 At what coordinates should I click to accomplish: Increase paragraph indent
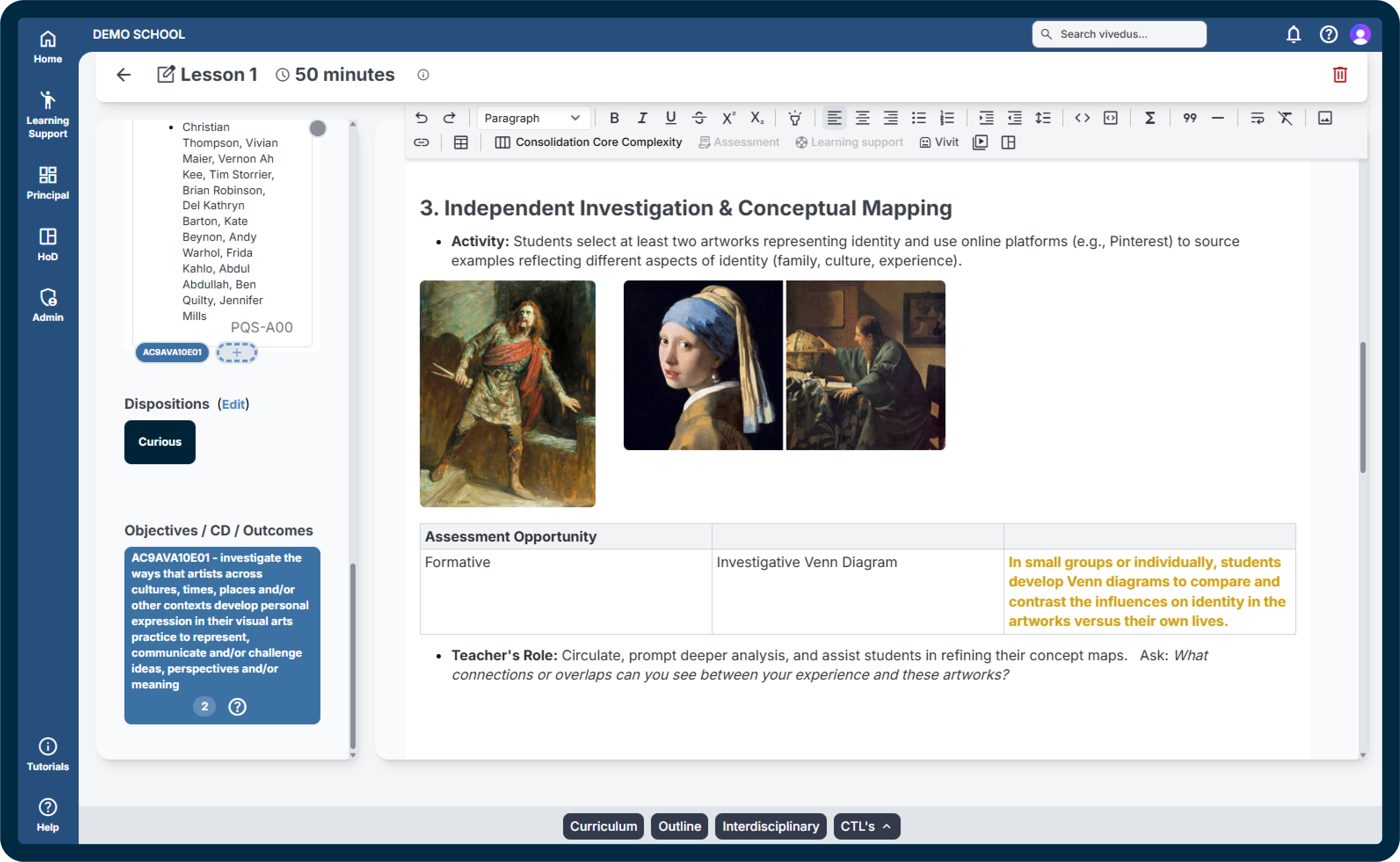pos(986,118)
